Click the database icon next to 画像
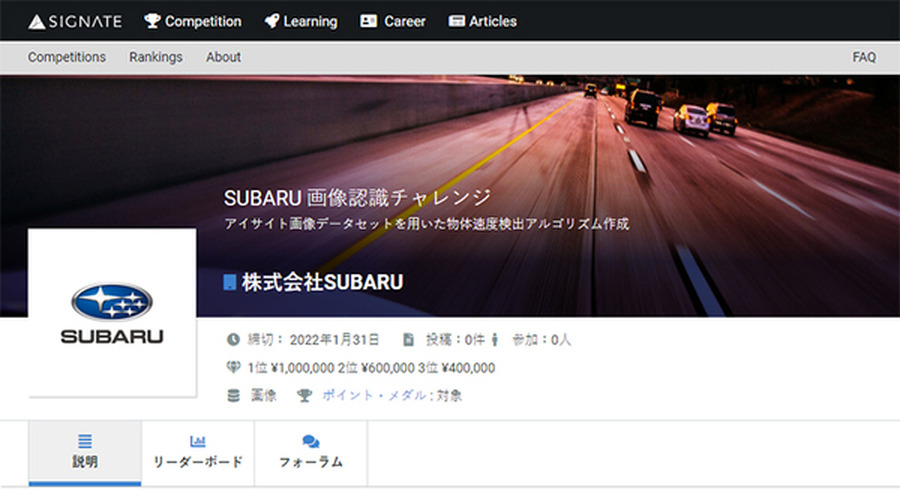 click(234, 396)
